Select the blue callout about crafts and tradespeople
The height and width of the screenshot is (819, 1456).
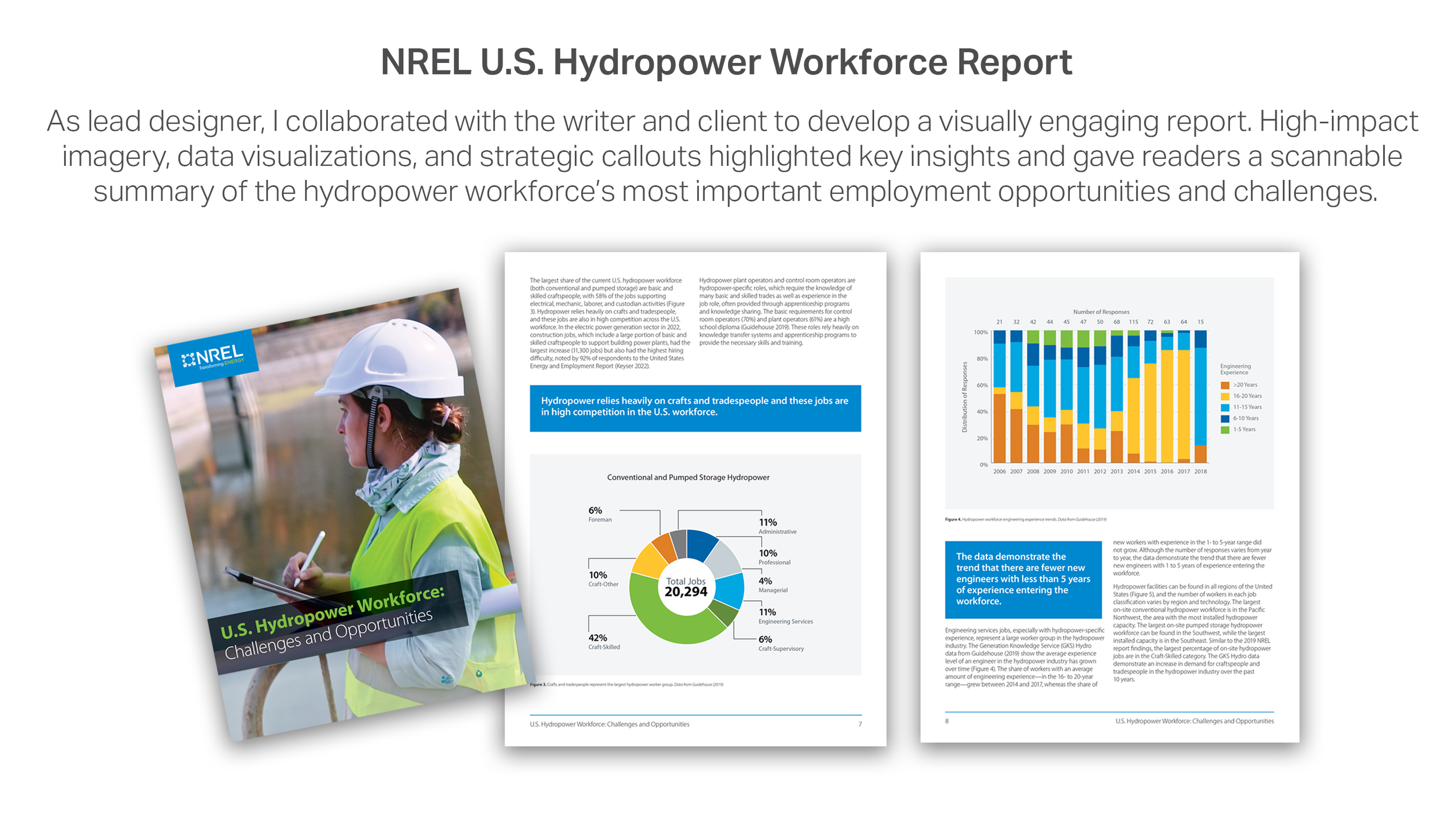point(695,408)
